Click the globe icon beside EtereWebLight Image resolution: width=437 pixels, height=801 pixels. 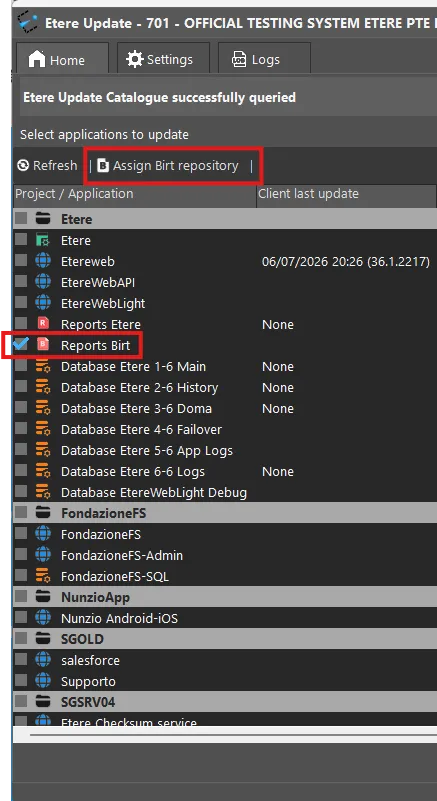(x=43, y=303)
